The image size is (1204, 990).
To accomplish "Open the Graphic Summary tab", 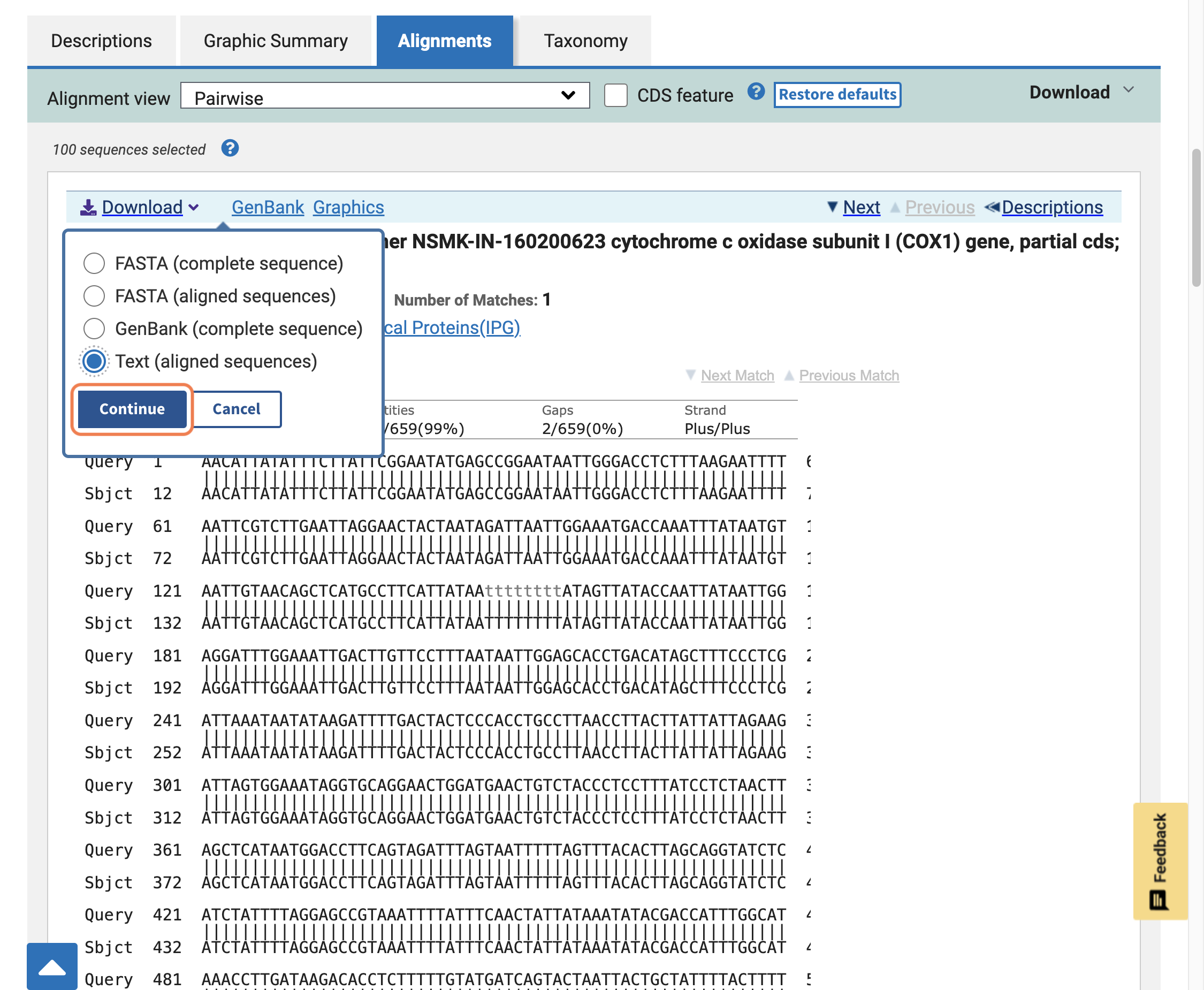I will tap(276, 41).
